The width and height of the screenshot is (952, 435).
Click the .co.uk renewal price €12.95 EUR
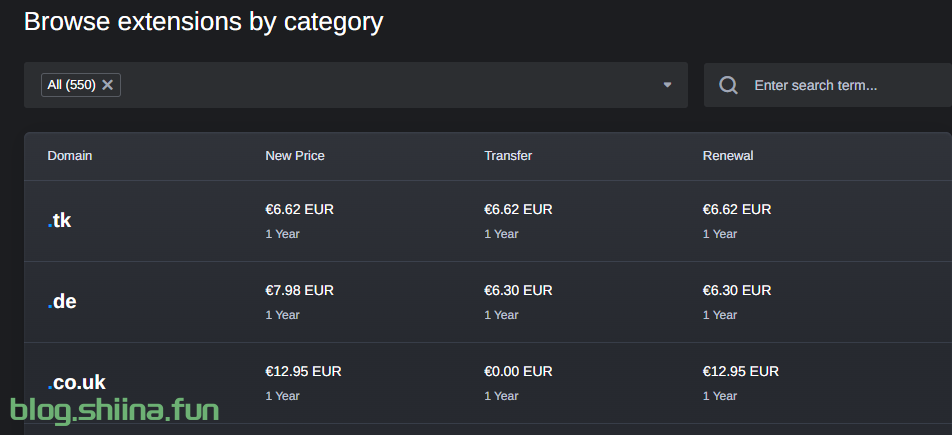pos(741,371)
